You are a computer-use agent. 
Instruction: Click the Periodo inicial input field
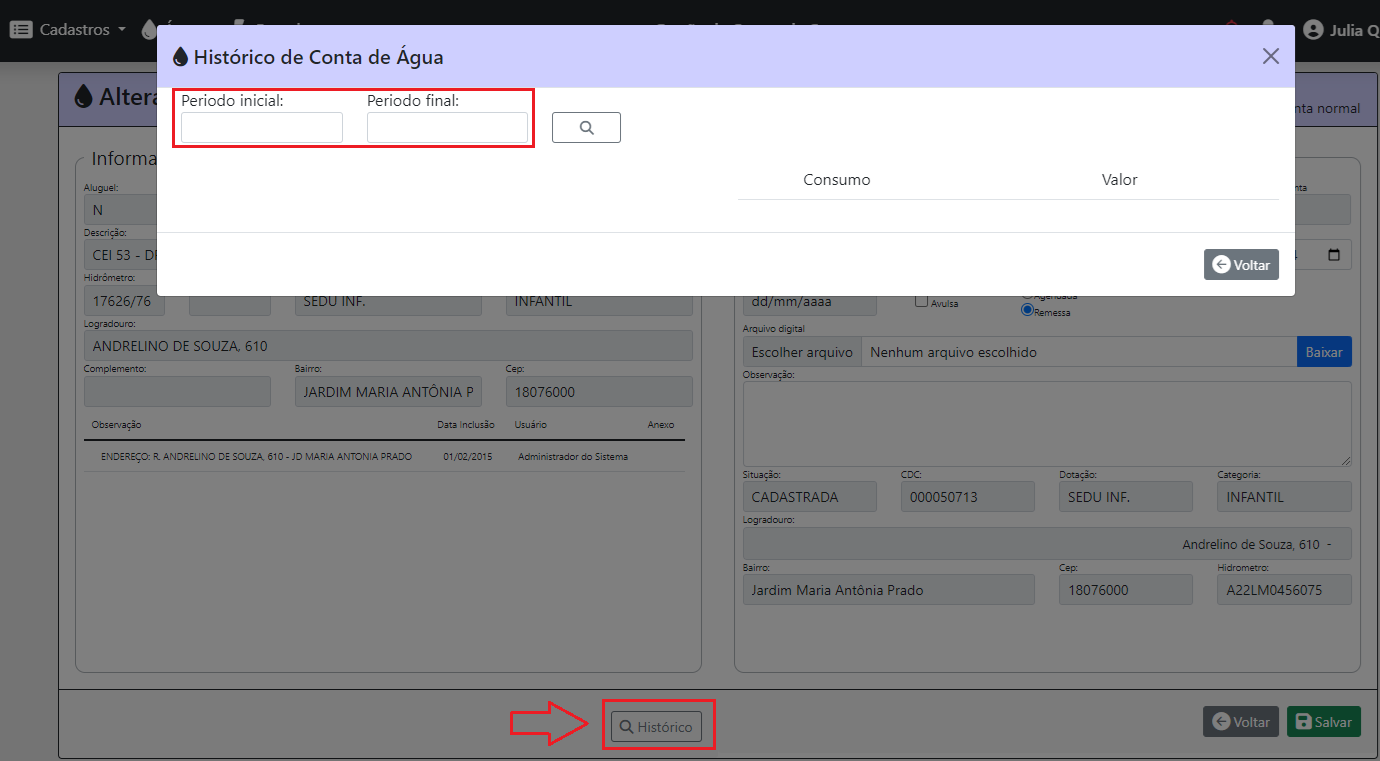[262, 128]
